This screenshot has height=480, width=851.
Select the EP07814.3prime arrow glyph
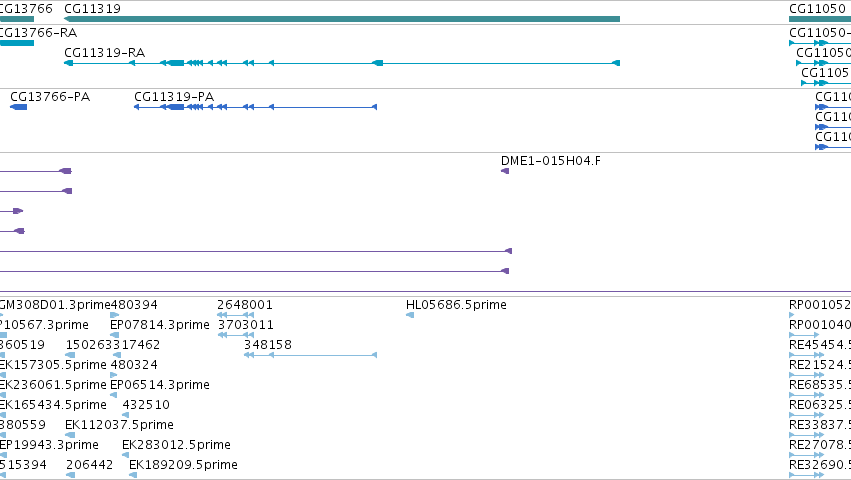(115, 335)
